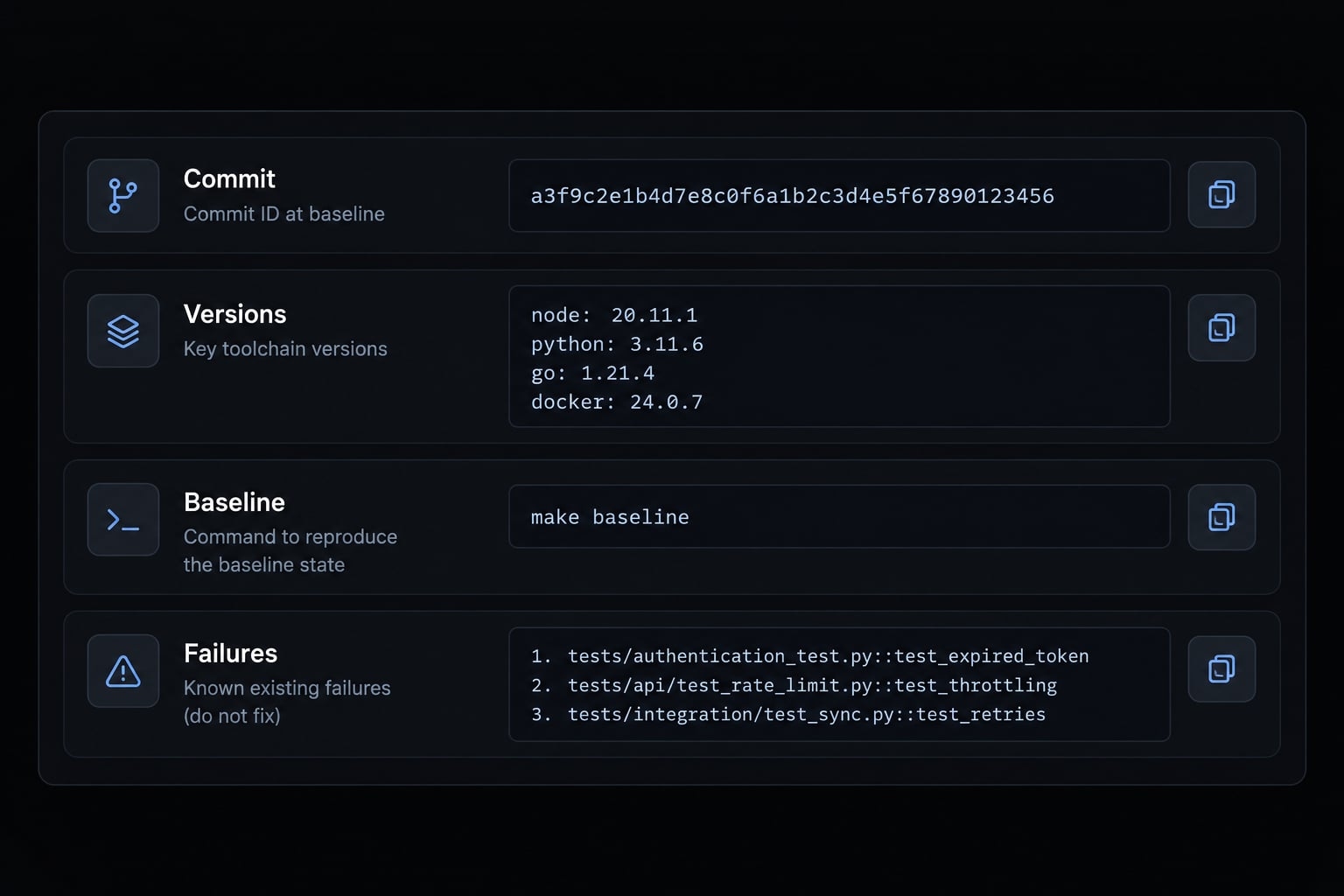Click the test_throttling failure entry

(794, 685)
